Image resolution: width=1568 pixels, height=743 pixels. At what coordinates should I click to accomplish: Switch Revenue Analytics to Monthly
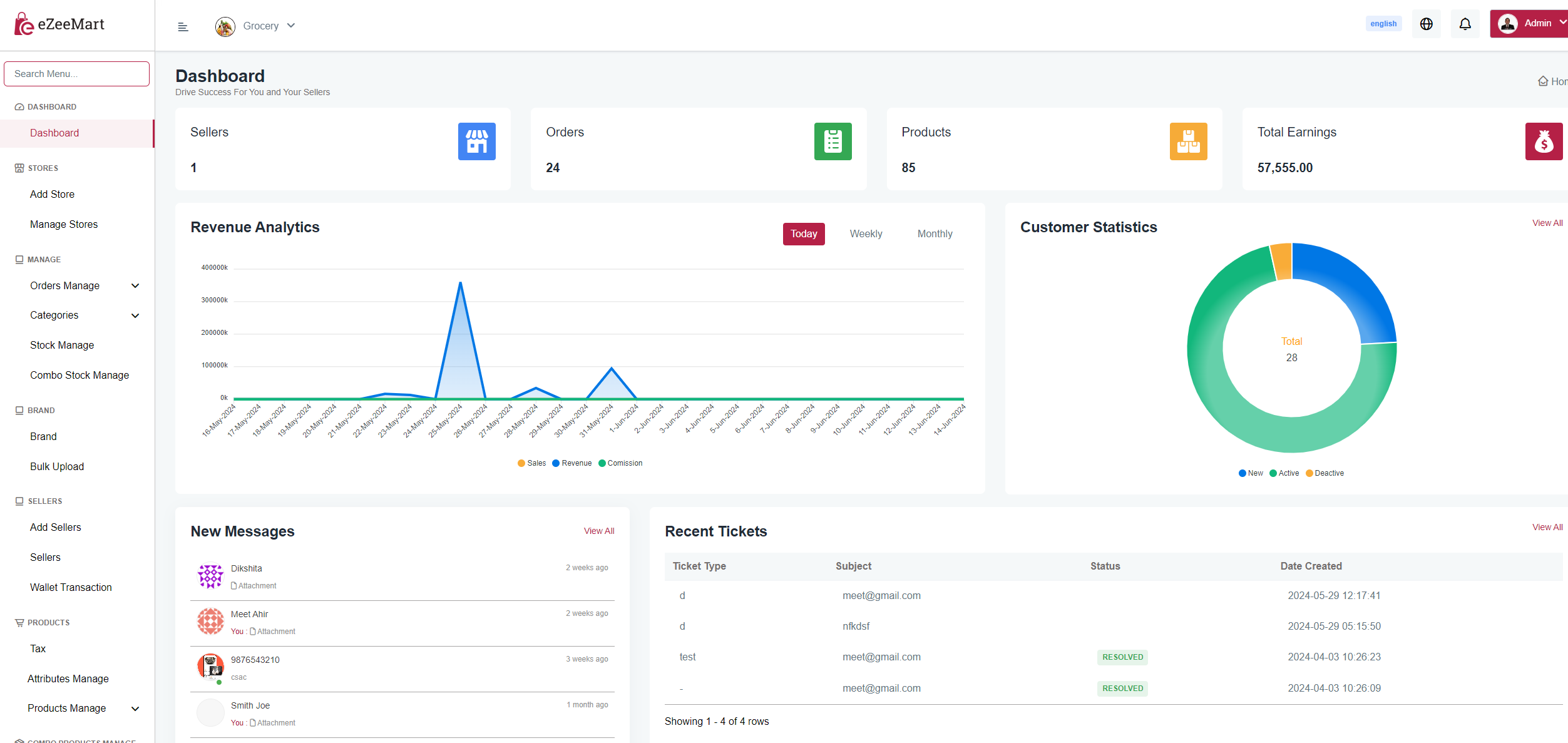tap(935, 234)
